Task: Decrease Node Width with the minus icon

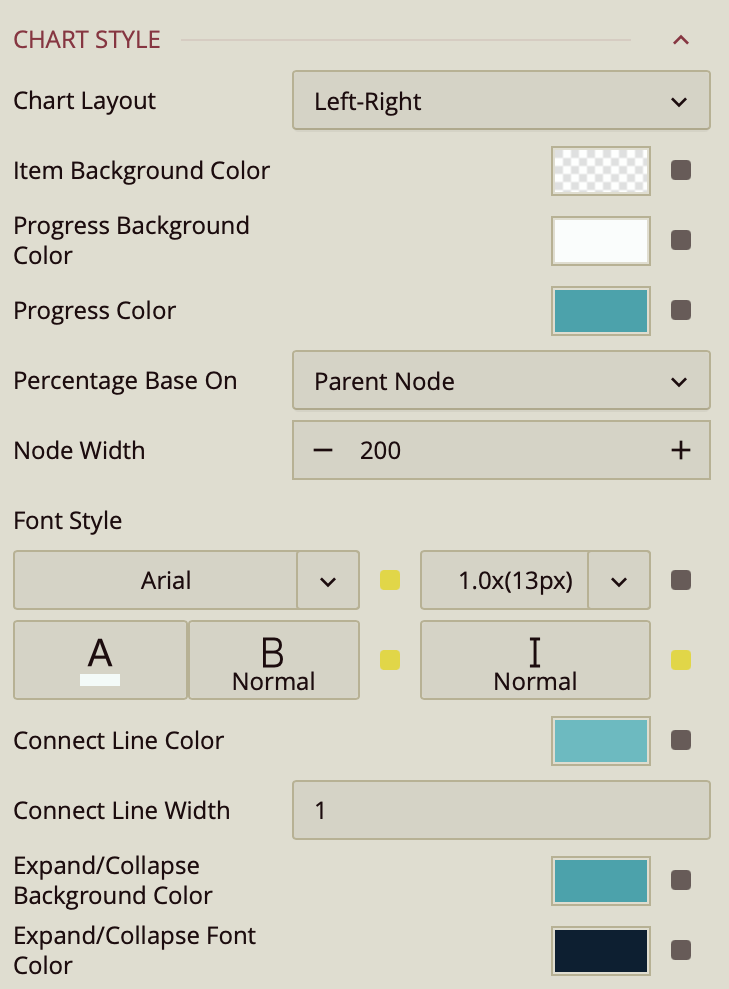Action: 322,451
